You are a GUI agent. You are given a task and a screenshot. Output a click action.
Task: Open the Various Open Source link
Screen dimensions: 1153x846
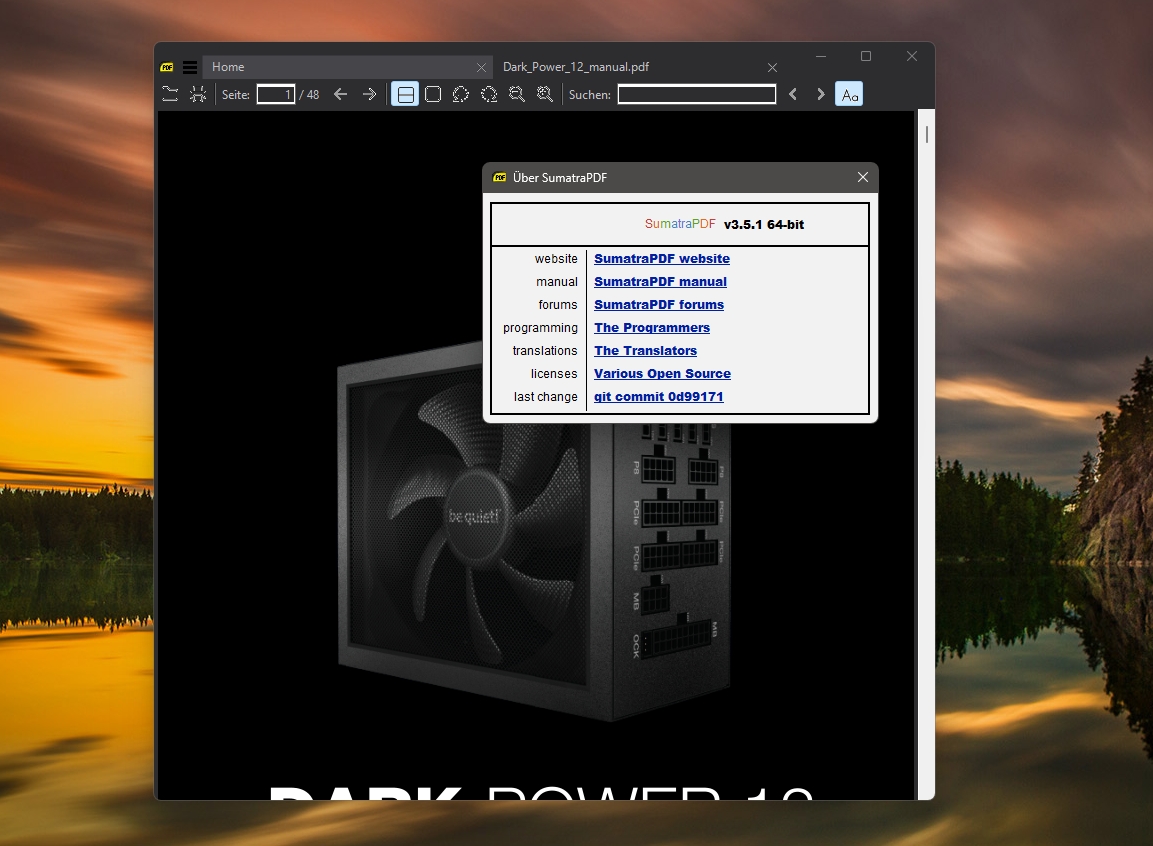[663, 373]
